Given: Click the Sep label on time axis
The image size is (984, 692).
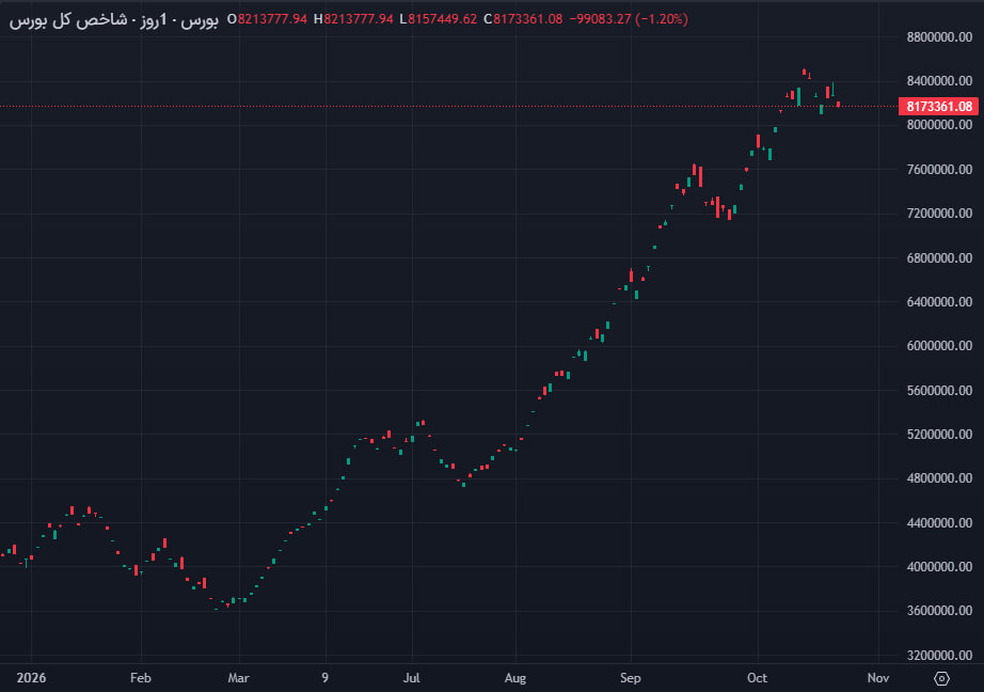Looking at the screenshot, I should (x=631, y=678).
